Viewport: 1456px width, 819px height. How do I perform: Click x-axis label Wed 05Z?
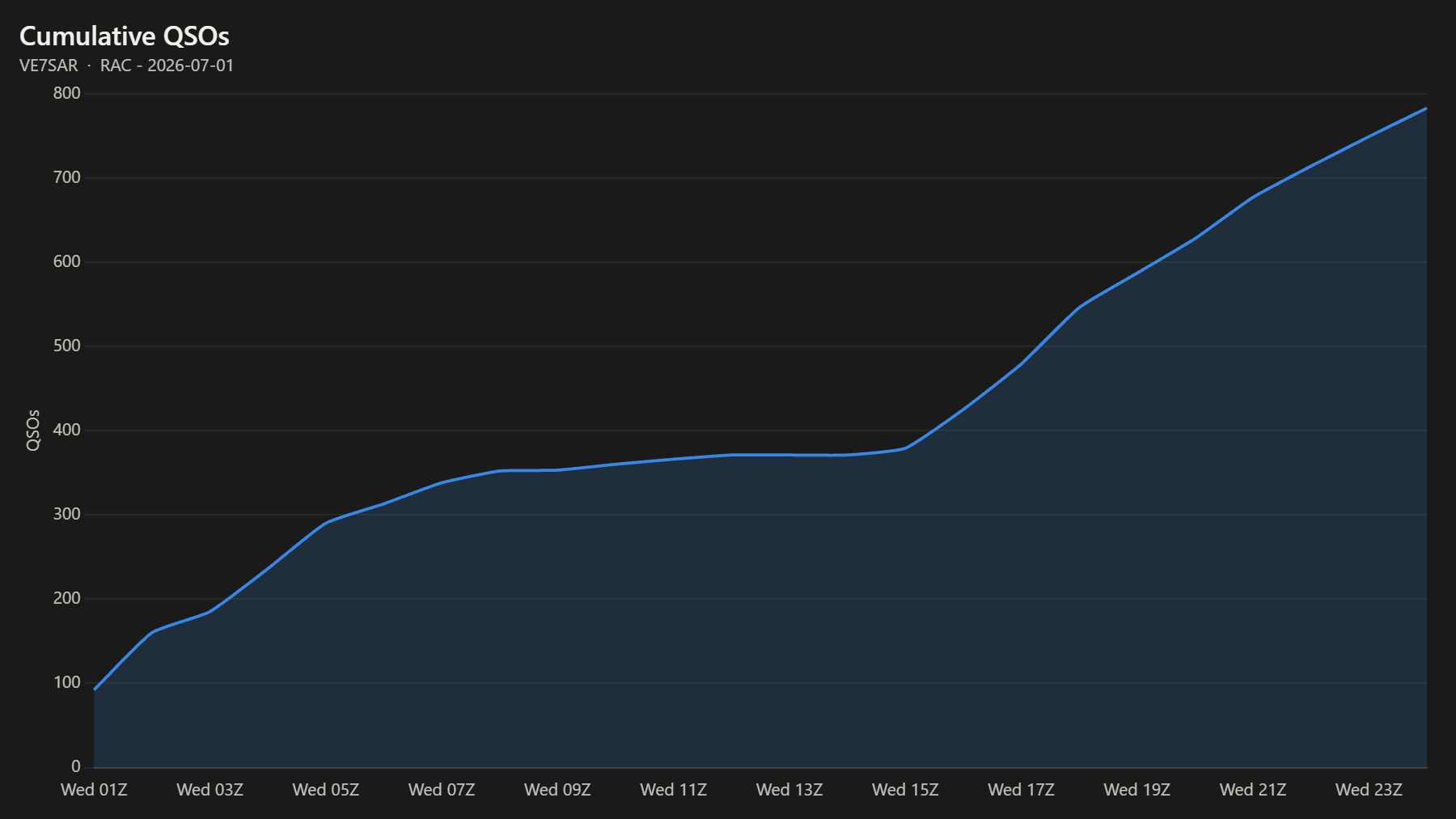[x=326, y=790]
